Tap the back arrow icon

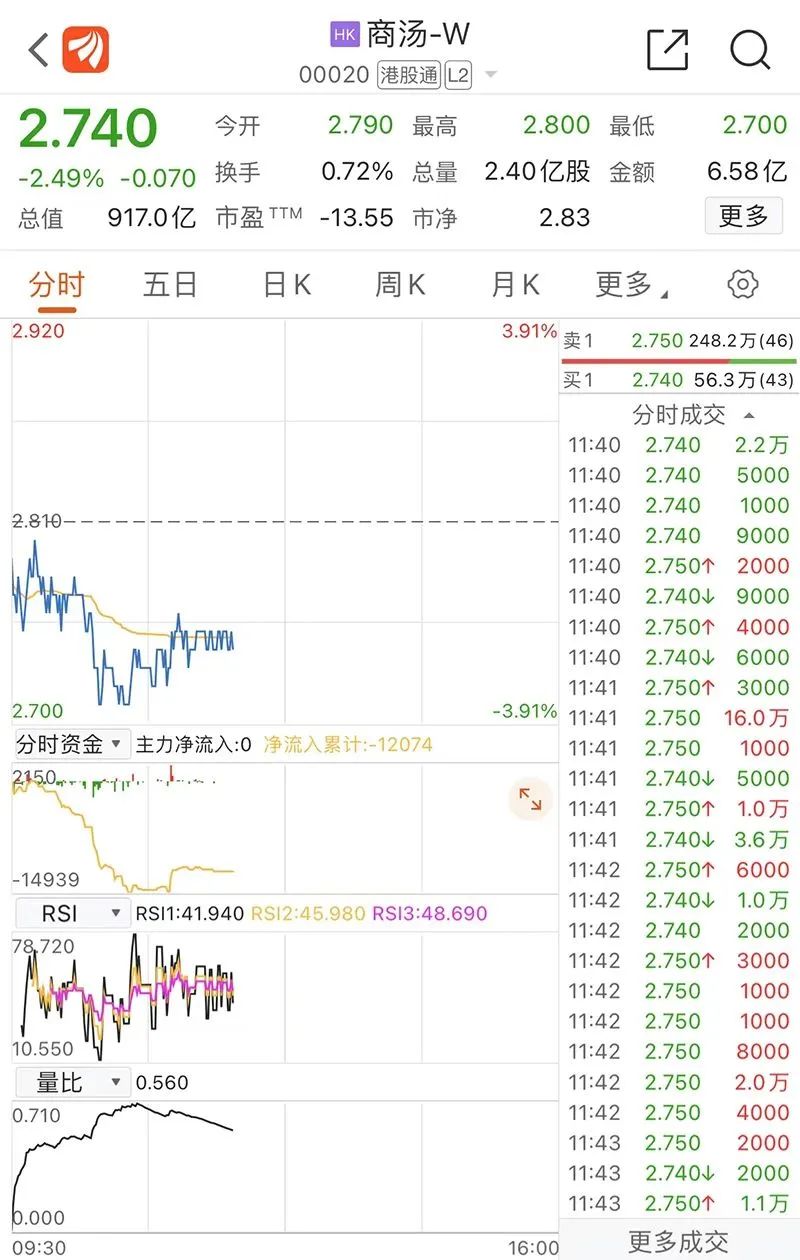coord(39,49)
